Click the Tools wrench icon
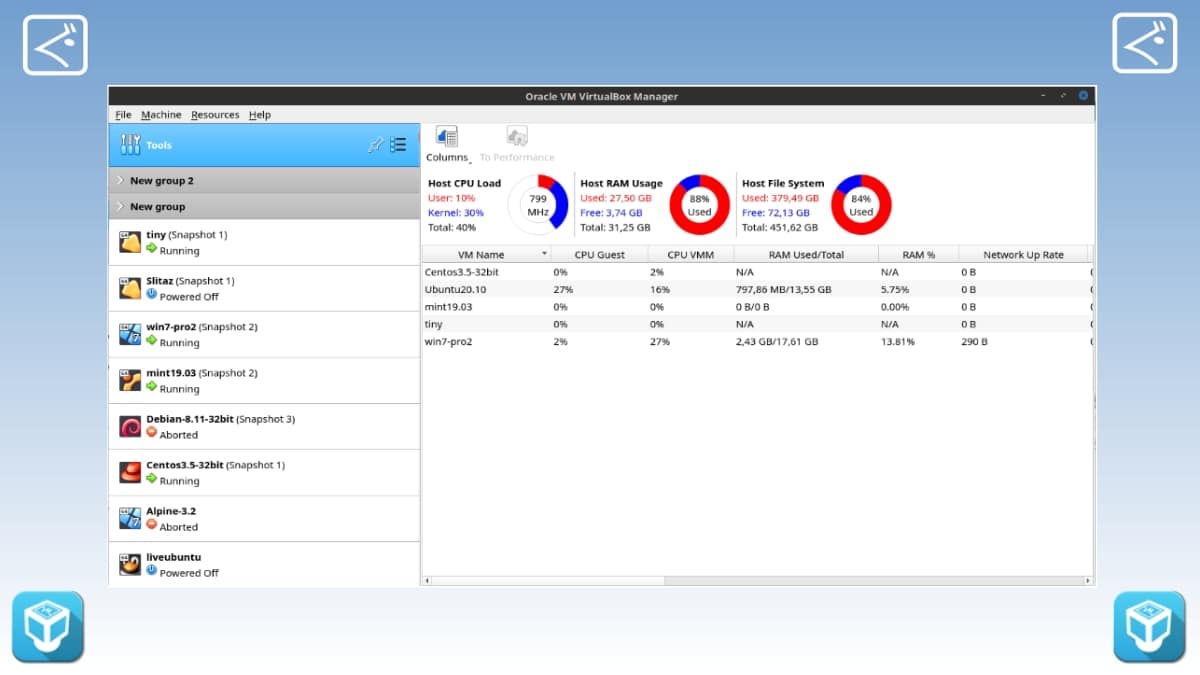1200x675 pixels. (130, 145)
